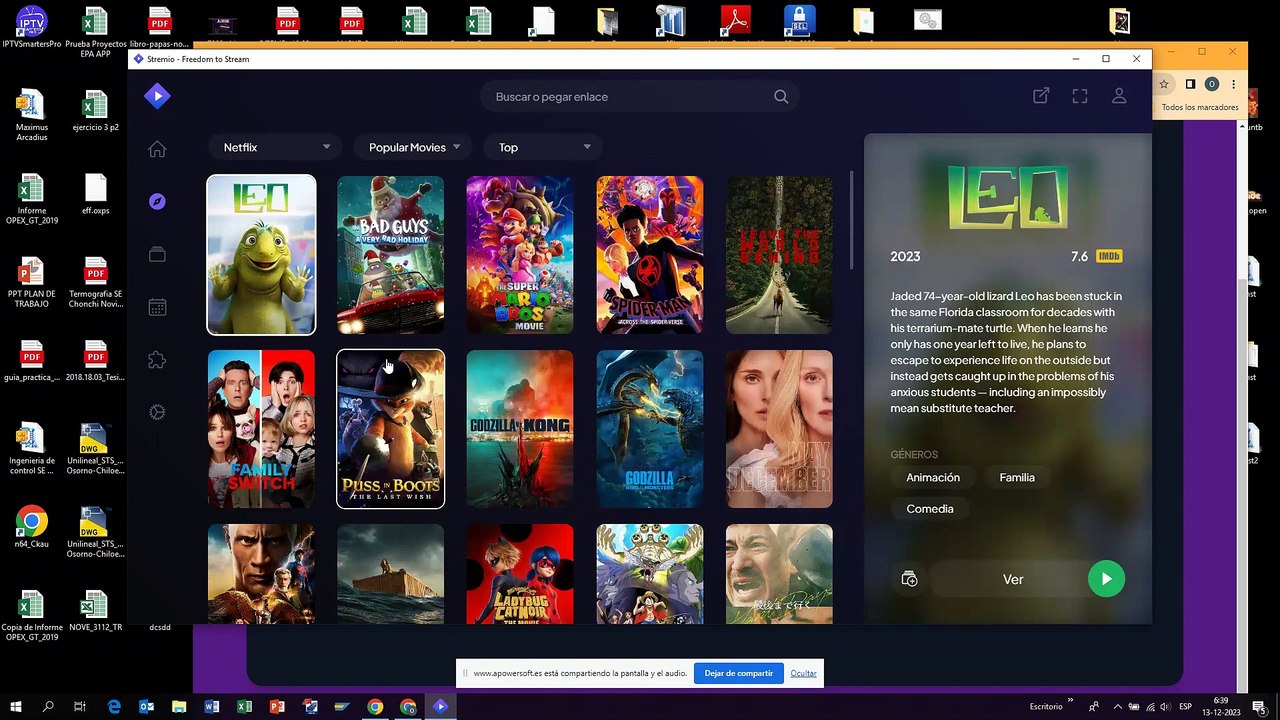Expand the Top sort dropdown
The height and width of the screenshot is (720, 1280).
click(x=542, y=147)
